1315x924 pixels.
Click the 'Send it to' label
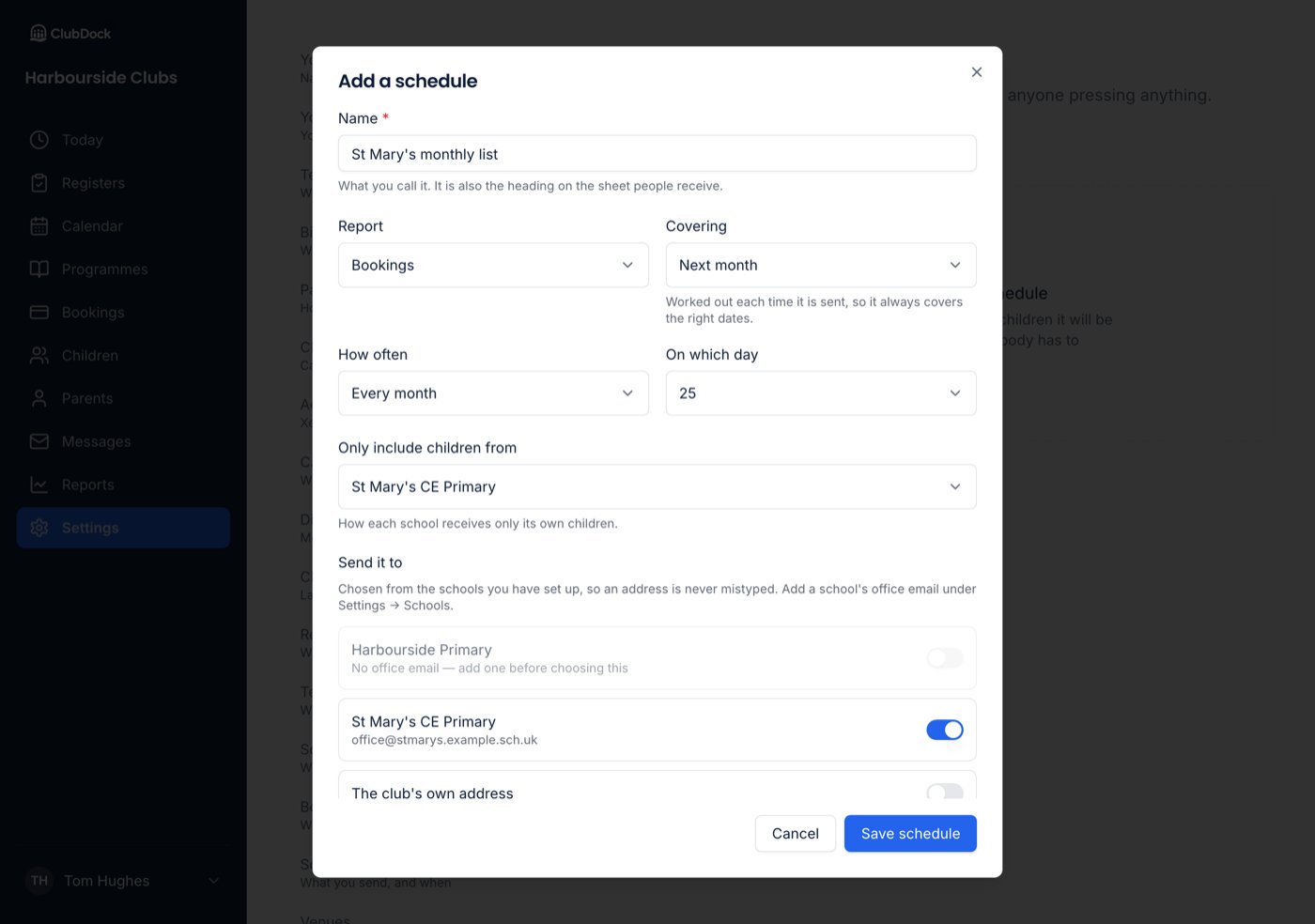(370, 562)
